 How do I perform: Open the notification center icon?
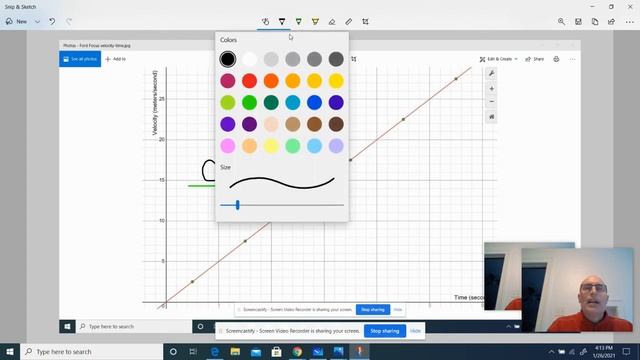point(627,351)
